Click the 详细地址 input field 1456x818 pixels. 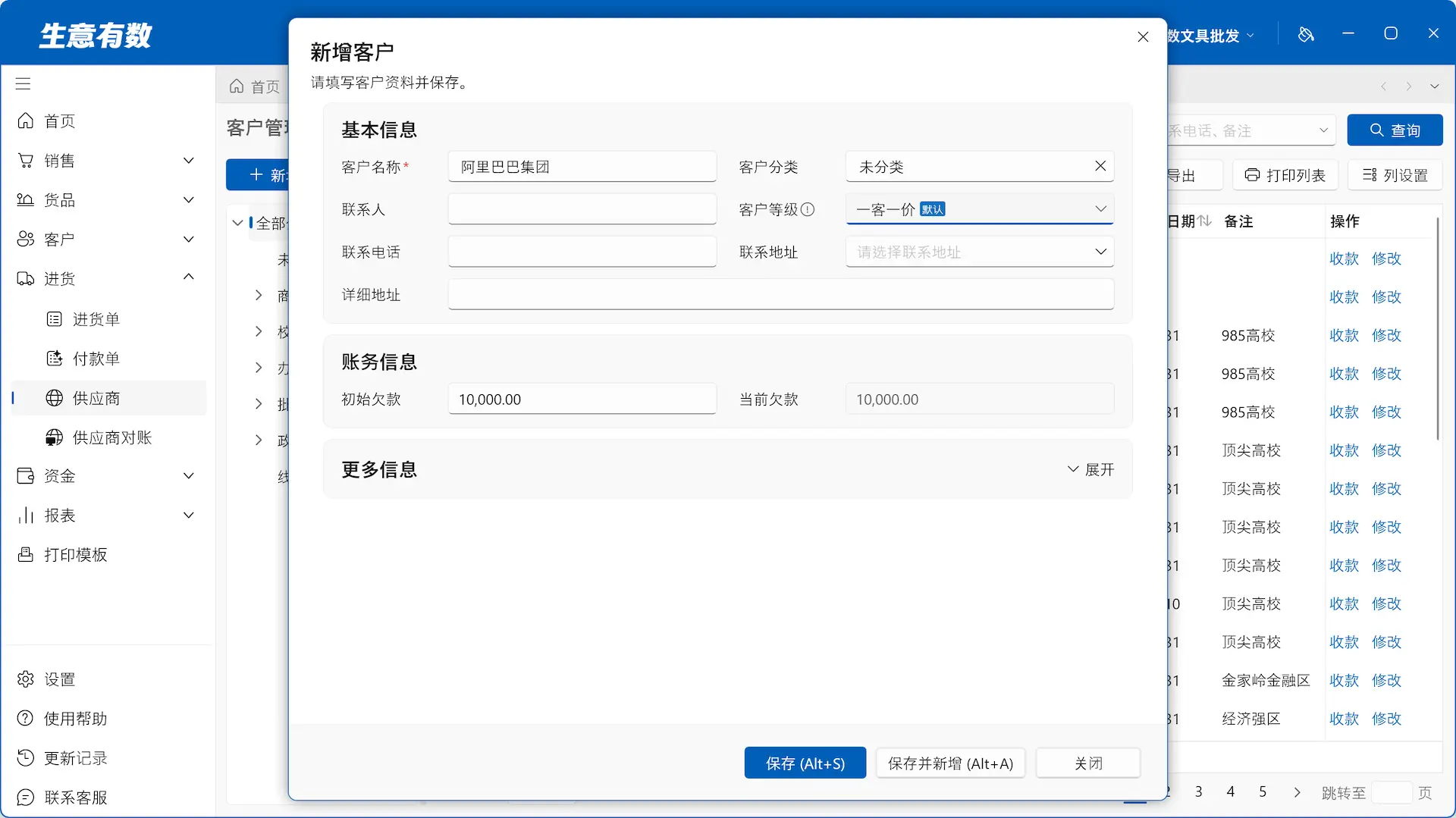780,295
